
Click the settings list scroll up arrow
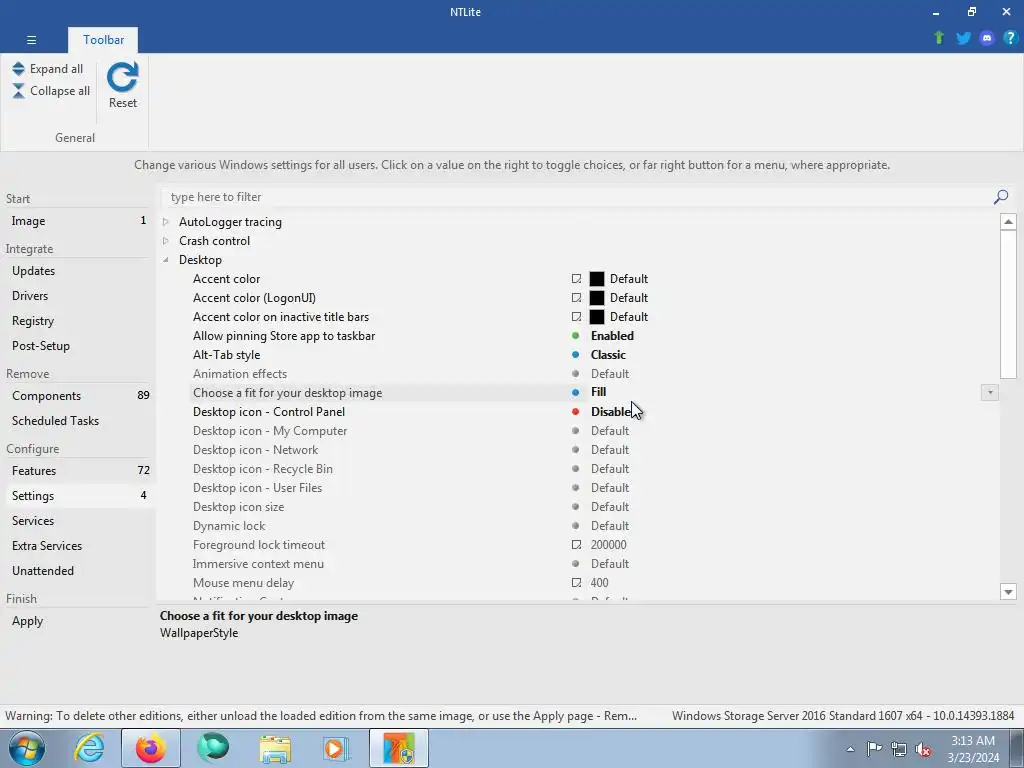pos(1008,221)
